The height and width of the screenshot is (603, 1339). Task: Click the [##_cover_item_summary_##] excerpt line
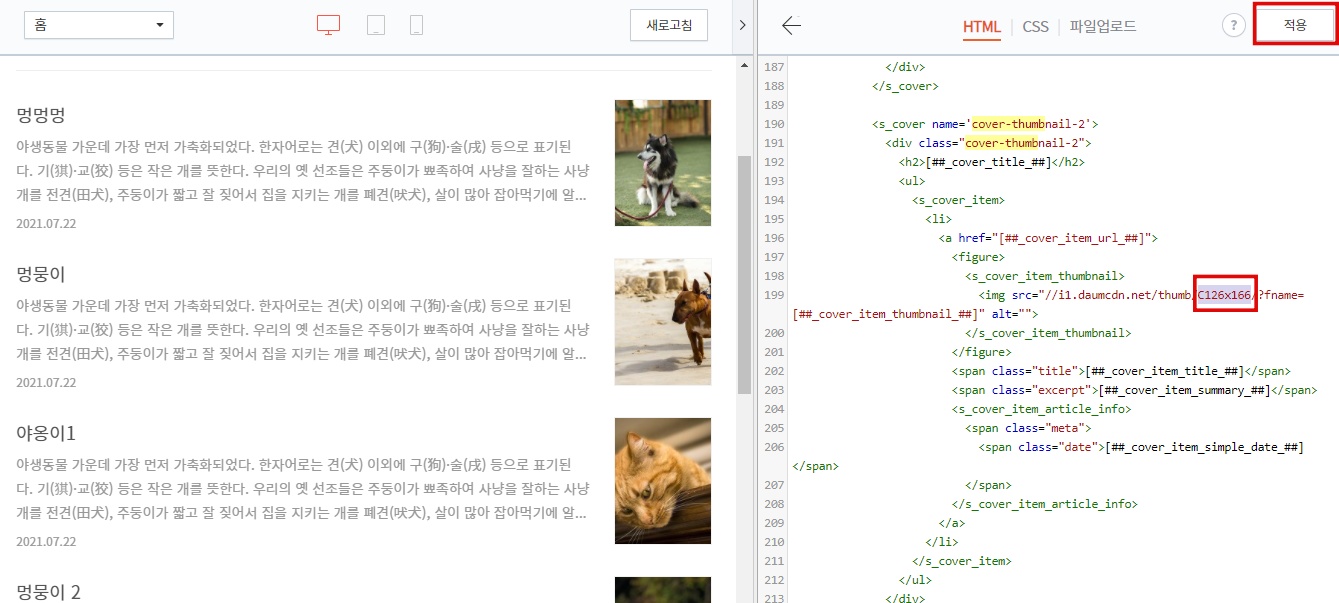[x=1135, y=390]
